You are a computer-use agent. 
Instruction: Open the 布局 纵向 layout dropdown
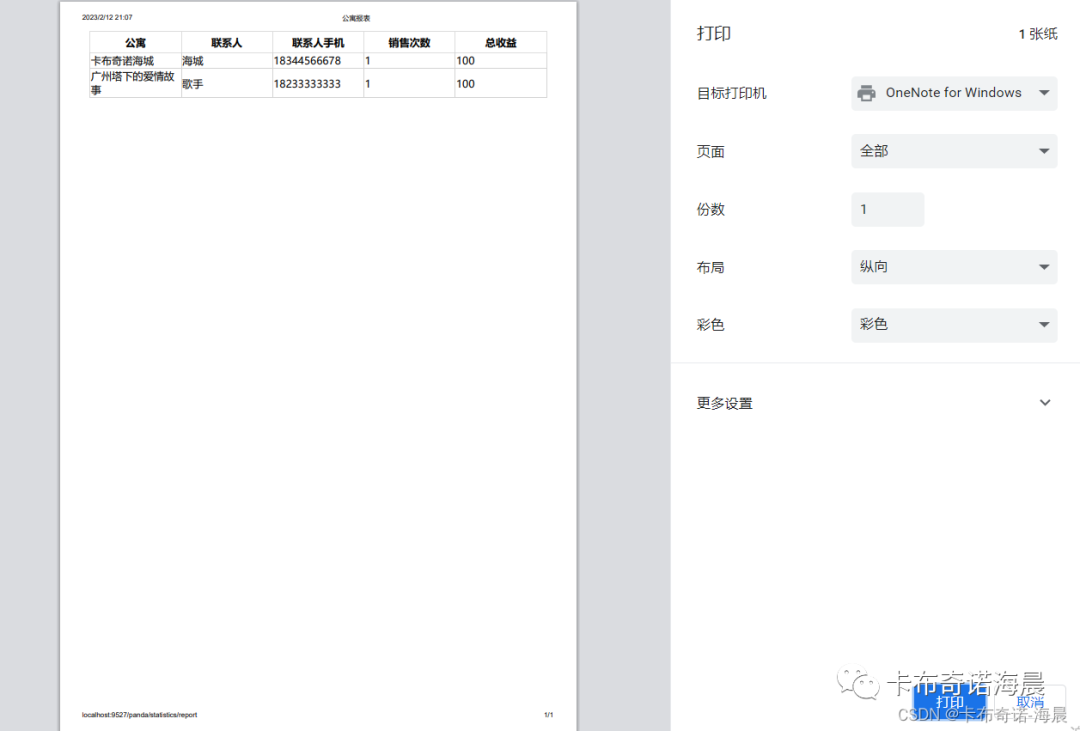pos(954,267)
